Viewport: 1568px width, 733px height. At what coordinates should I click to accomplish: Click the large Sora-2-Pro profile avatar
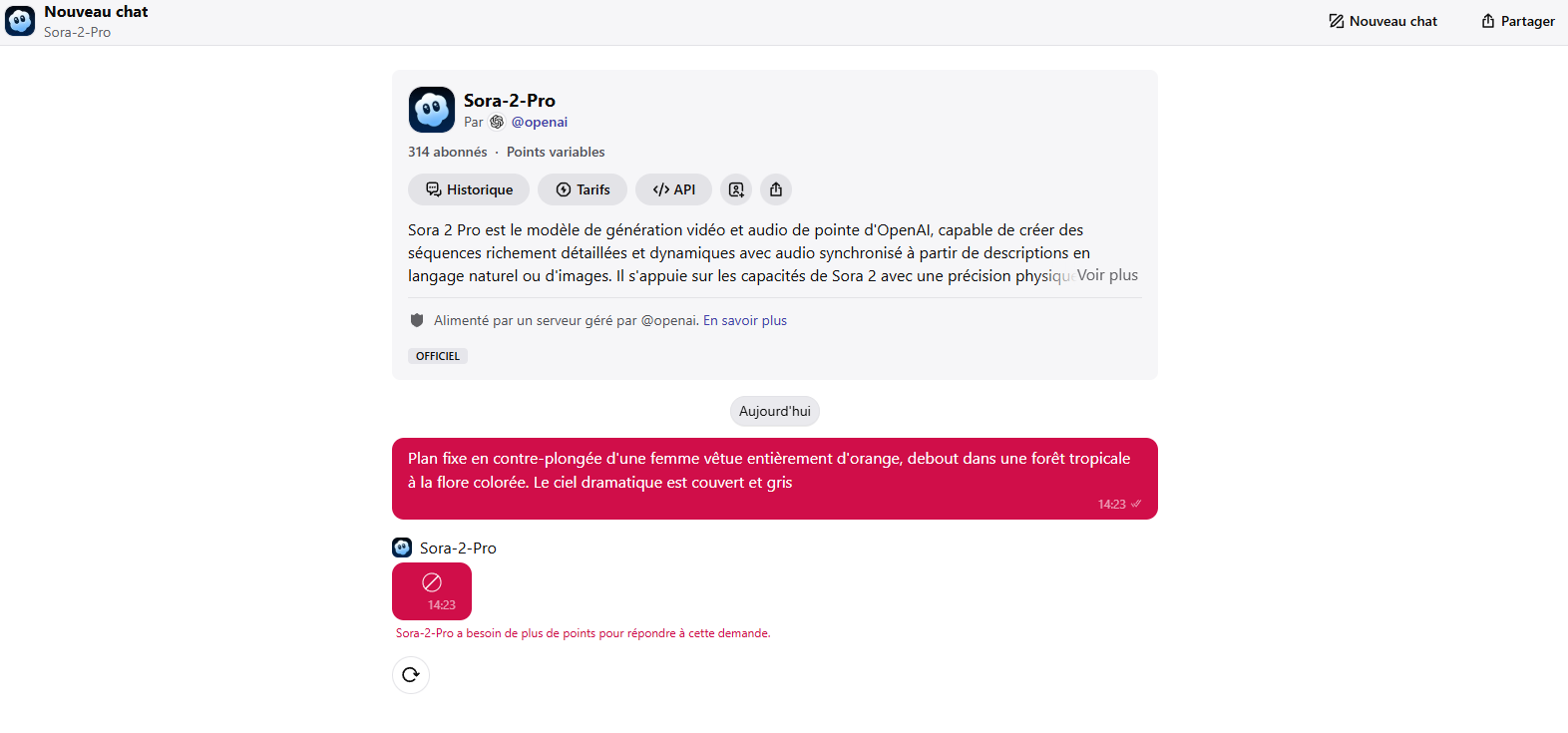(x=432, y=110)
